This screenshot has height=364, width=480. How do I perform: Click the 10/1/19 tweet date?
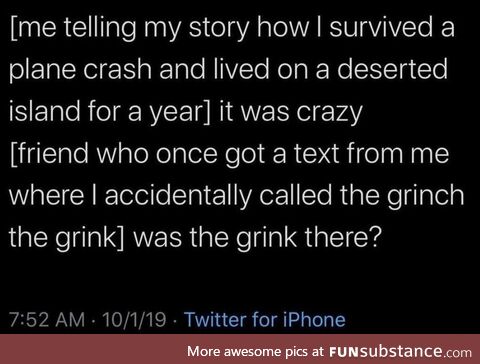(134, 319)
